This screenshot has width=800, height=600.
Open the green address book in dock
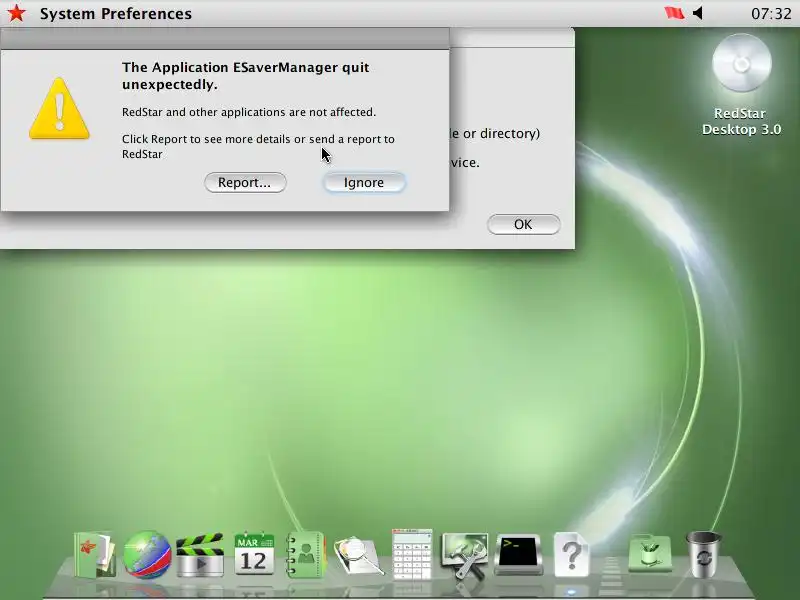click(x=306, y=555)
